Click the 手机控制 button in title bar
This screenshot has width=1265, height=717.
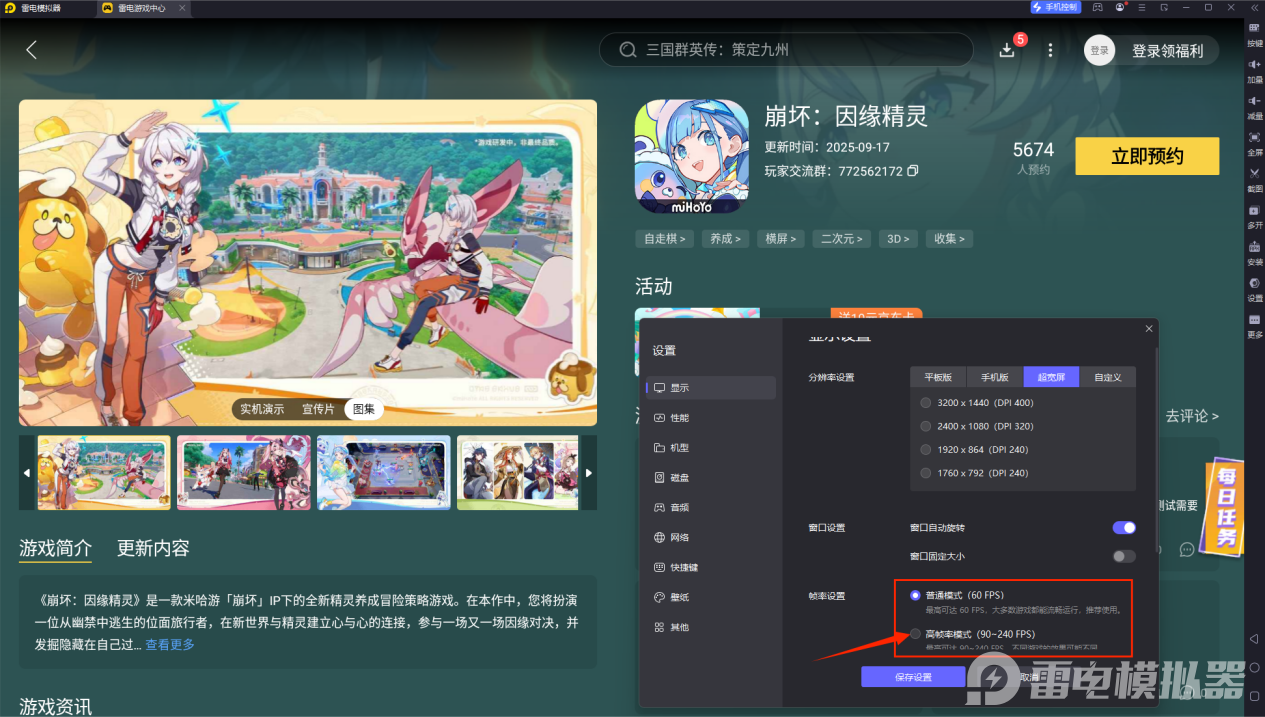1055,7
